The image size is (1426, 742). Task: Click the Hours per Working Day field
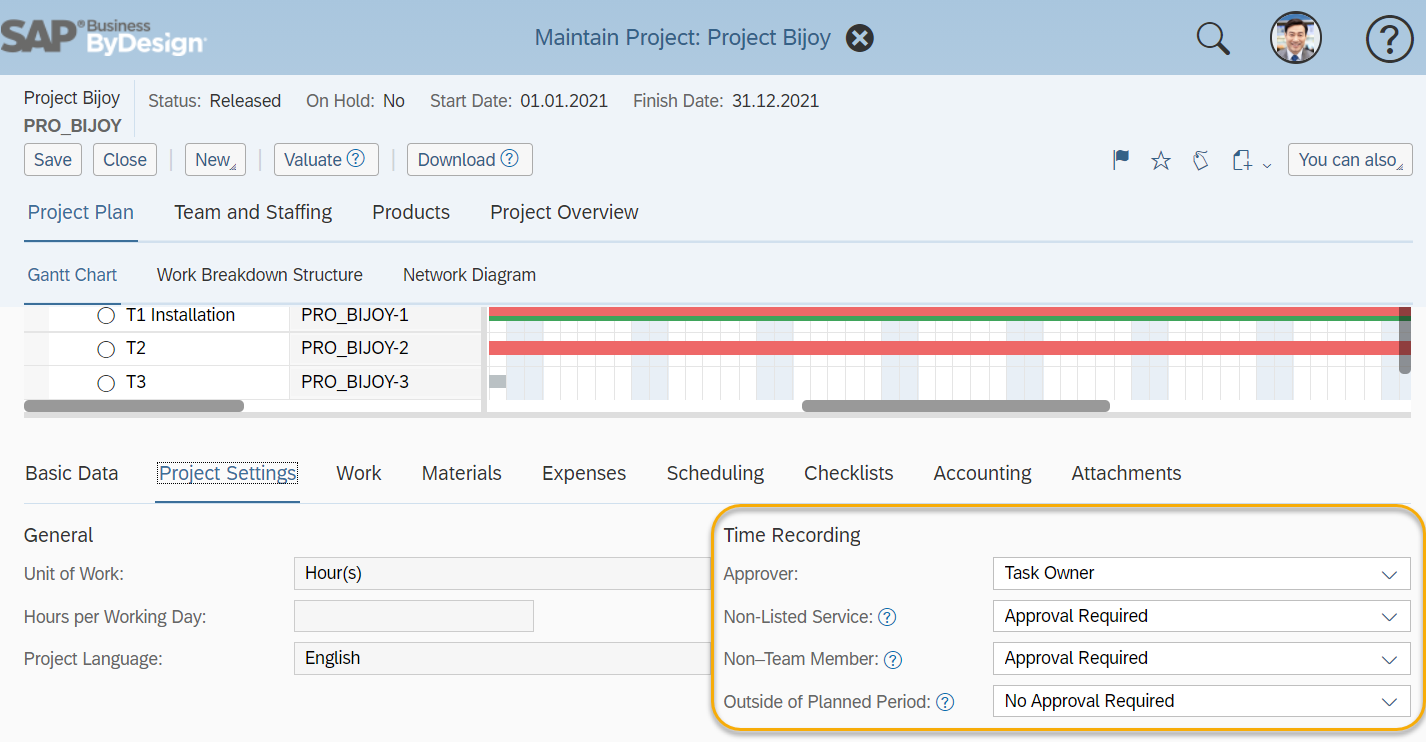coord(414,616)
